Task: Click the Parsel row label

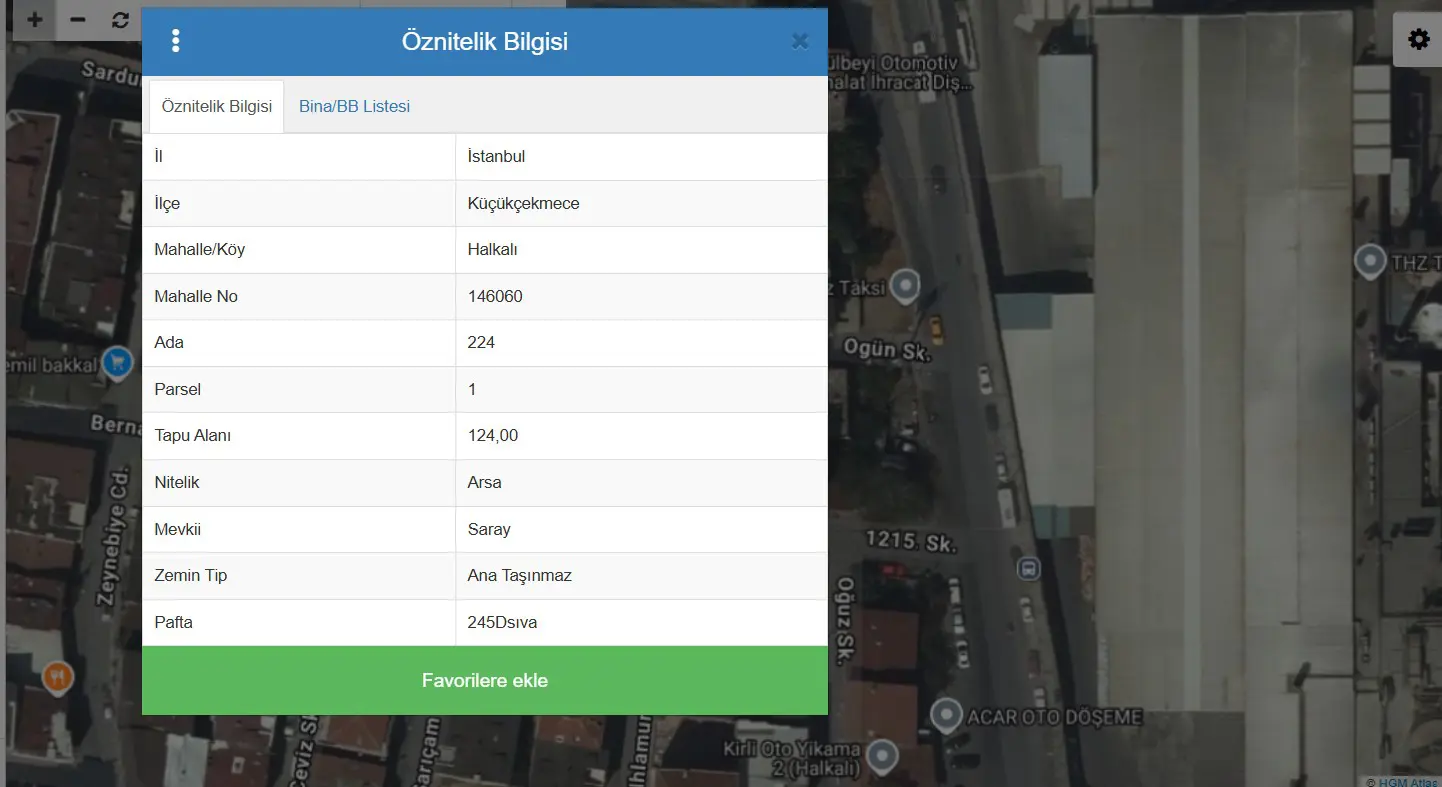Action: pyautogui.click(x=178, y=389)
